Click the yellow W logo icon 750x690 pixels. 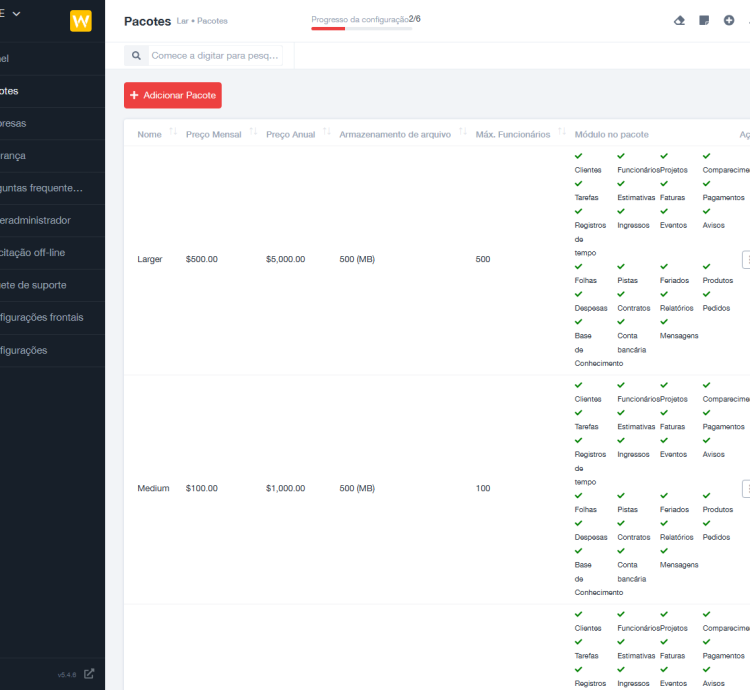point(81,21)
